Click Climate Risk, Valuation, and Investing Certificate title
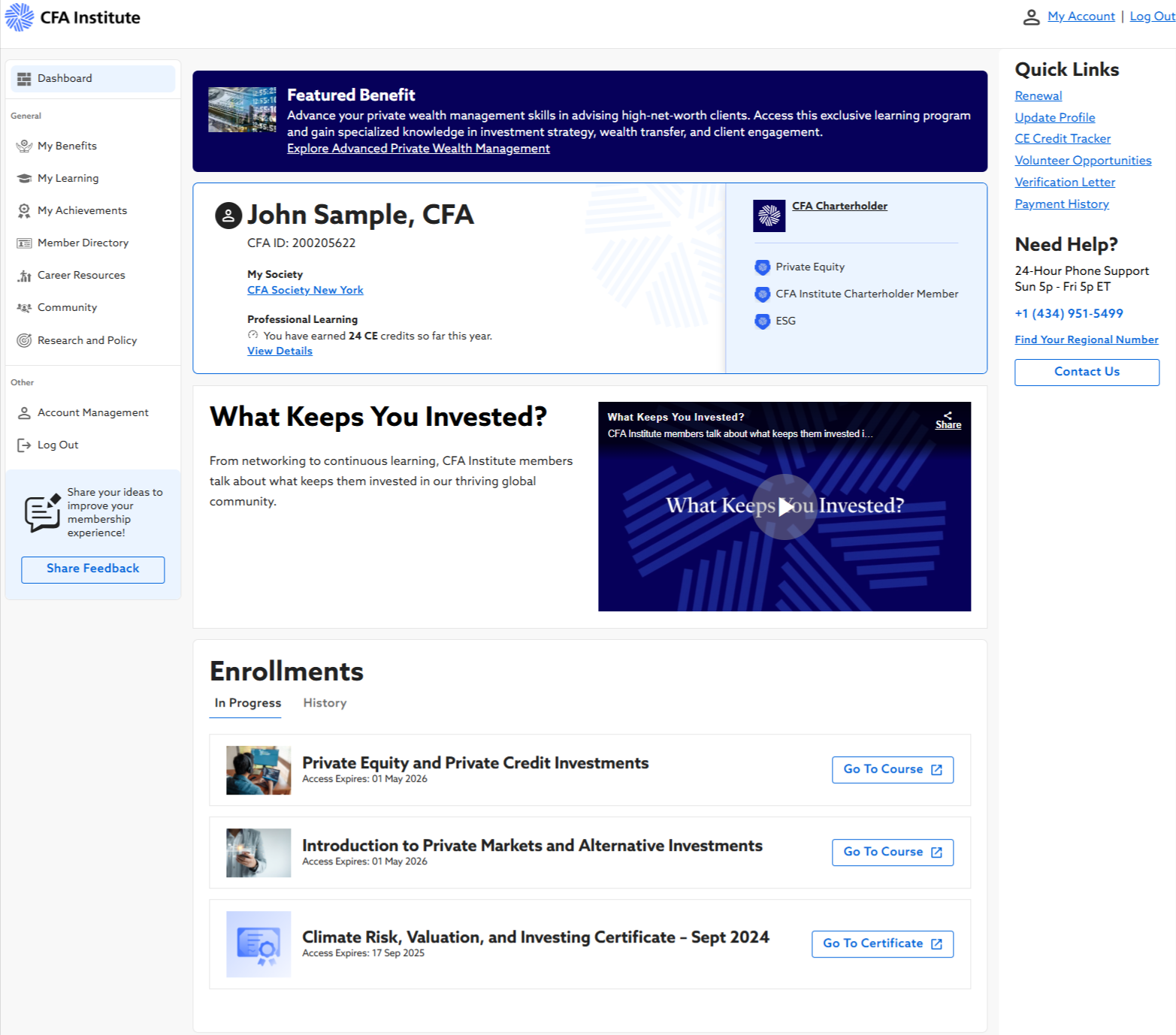The width and height of the screenshot is (1176, 1035). coord(536,937)
